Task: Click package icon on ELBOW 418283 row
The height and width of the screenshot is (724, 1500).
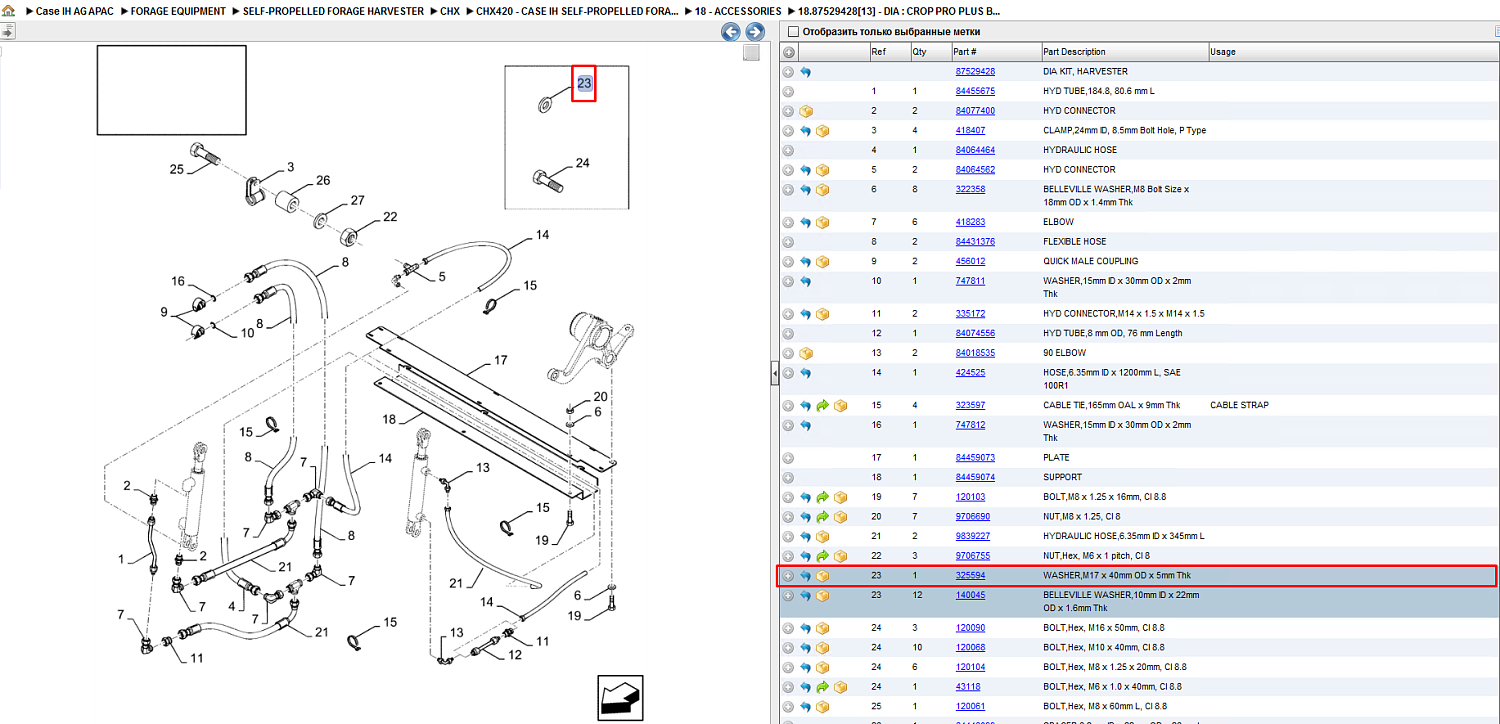Action: pyautogui.click(x=823, y=222)
